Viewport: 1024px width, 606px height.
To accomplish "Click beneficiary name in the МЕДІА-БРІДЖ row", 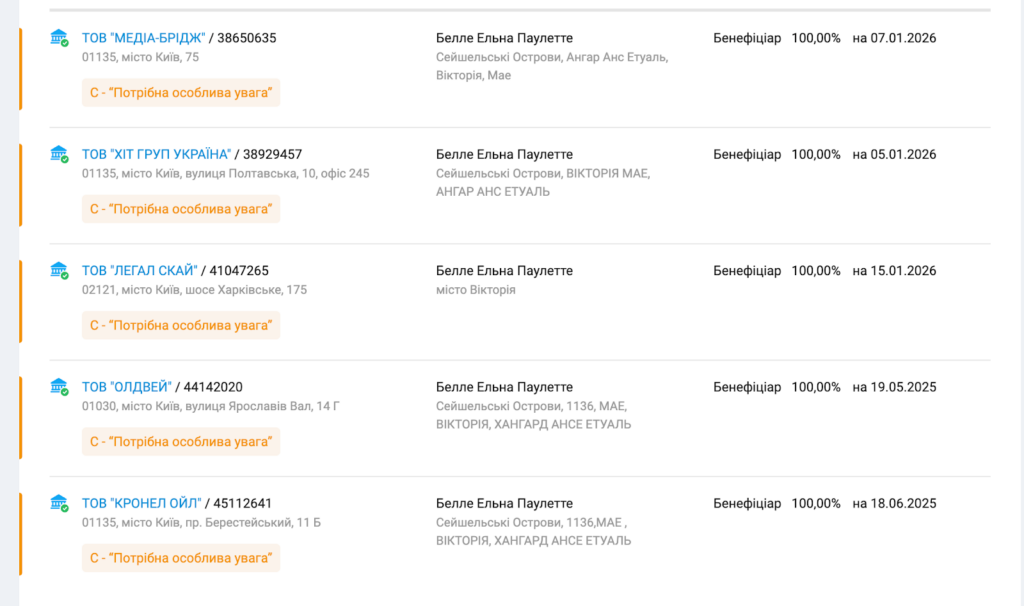I will click(x=504, y=38).
